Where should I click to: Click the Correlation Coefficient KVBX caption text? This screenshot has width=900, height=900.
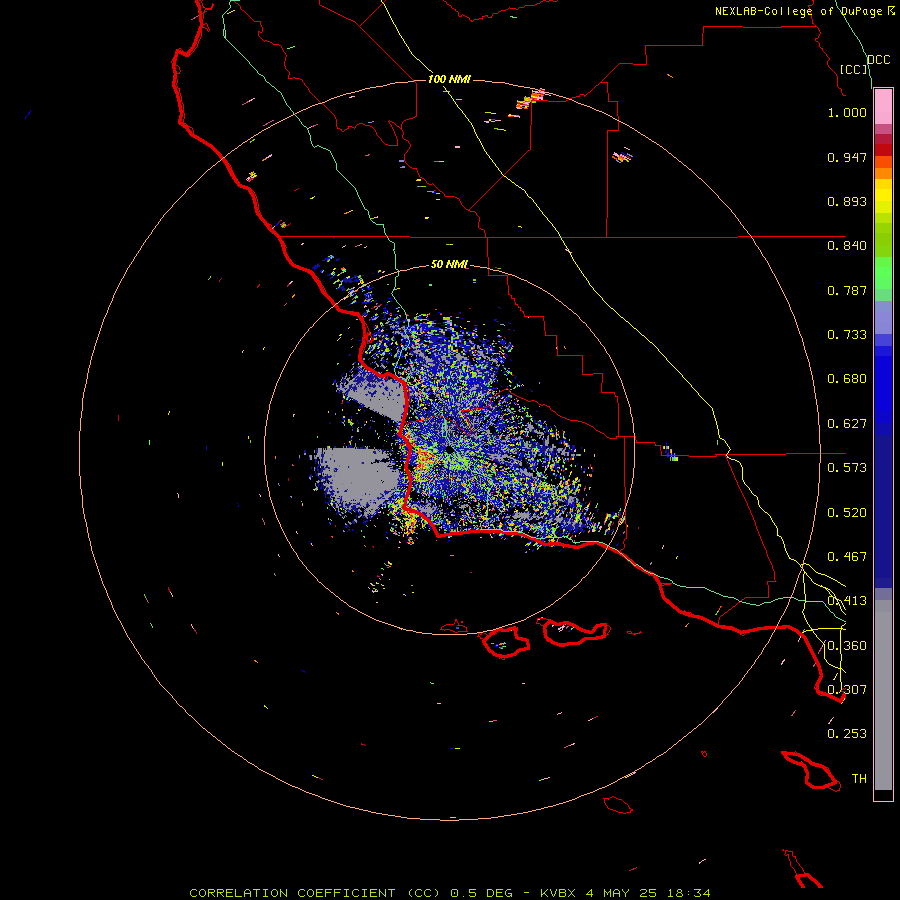[x=450, y=893]
